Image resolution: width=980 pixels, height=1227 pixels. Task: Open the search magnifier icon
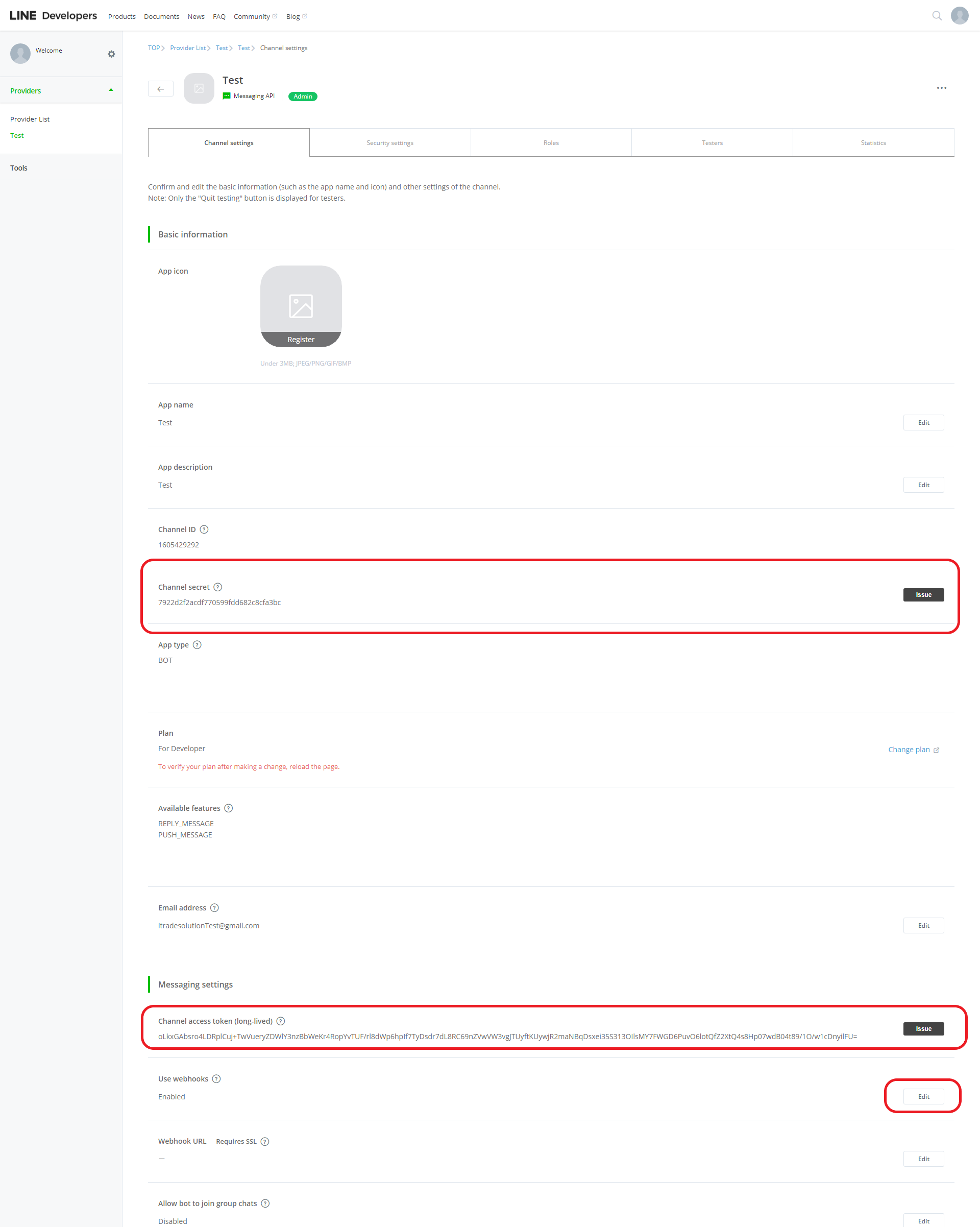click(937, 16)
